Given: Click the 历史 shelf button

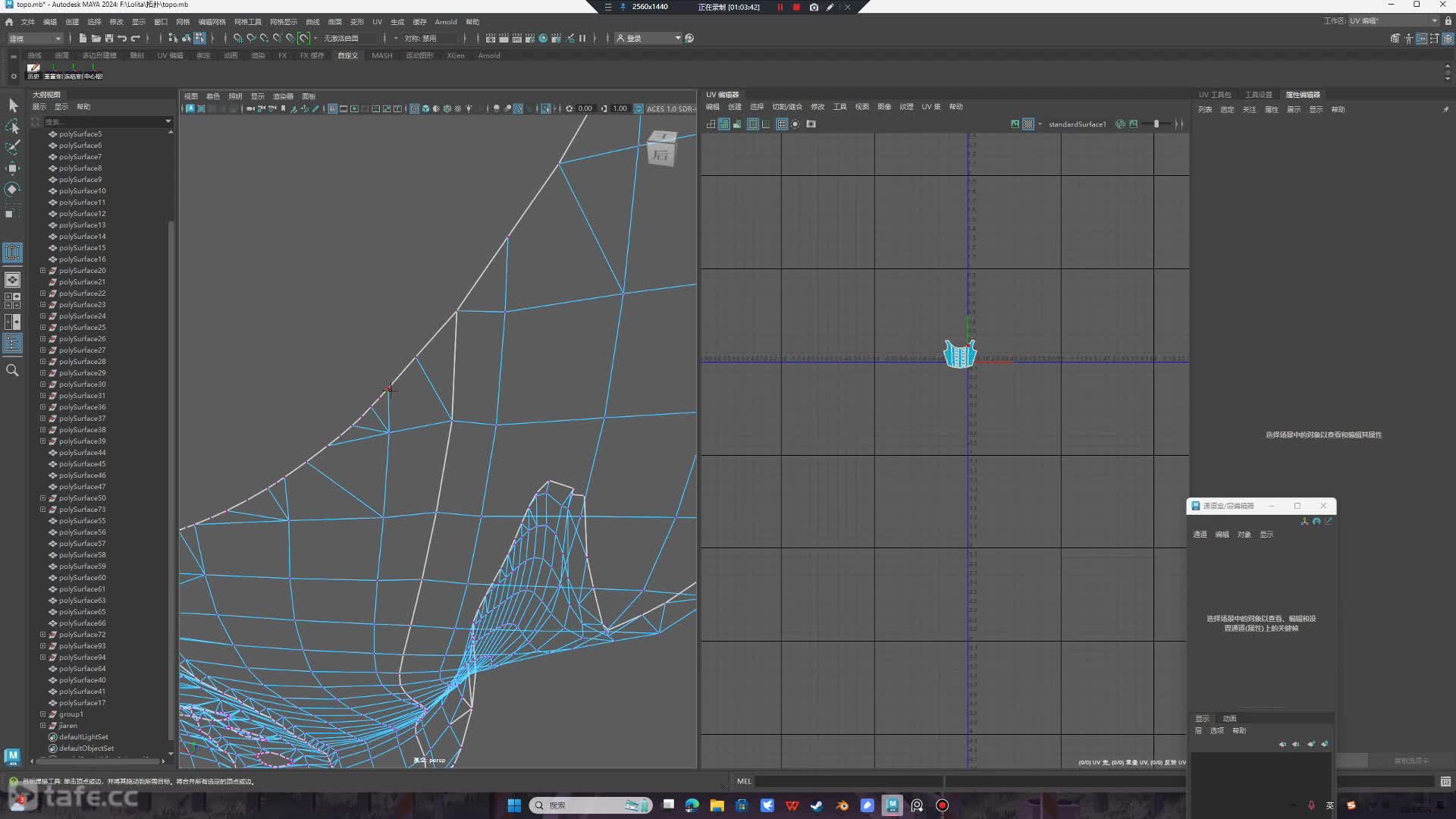Looking at the screenshot, I should click(x=33, y=71).
